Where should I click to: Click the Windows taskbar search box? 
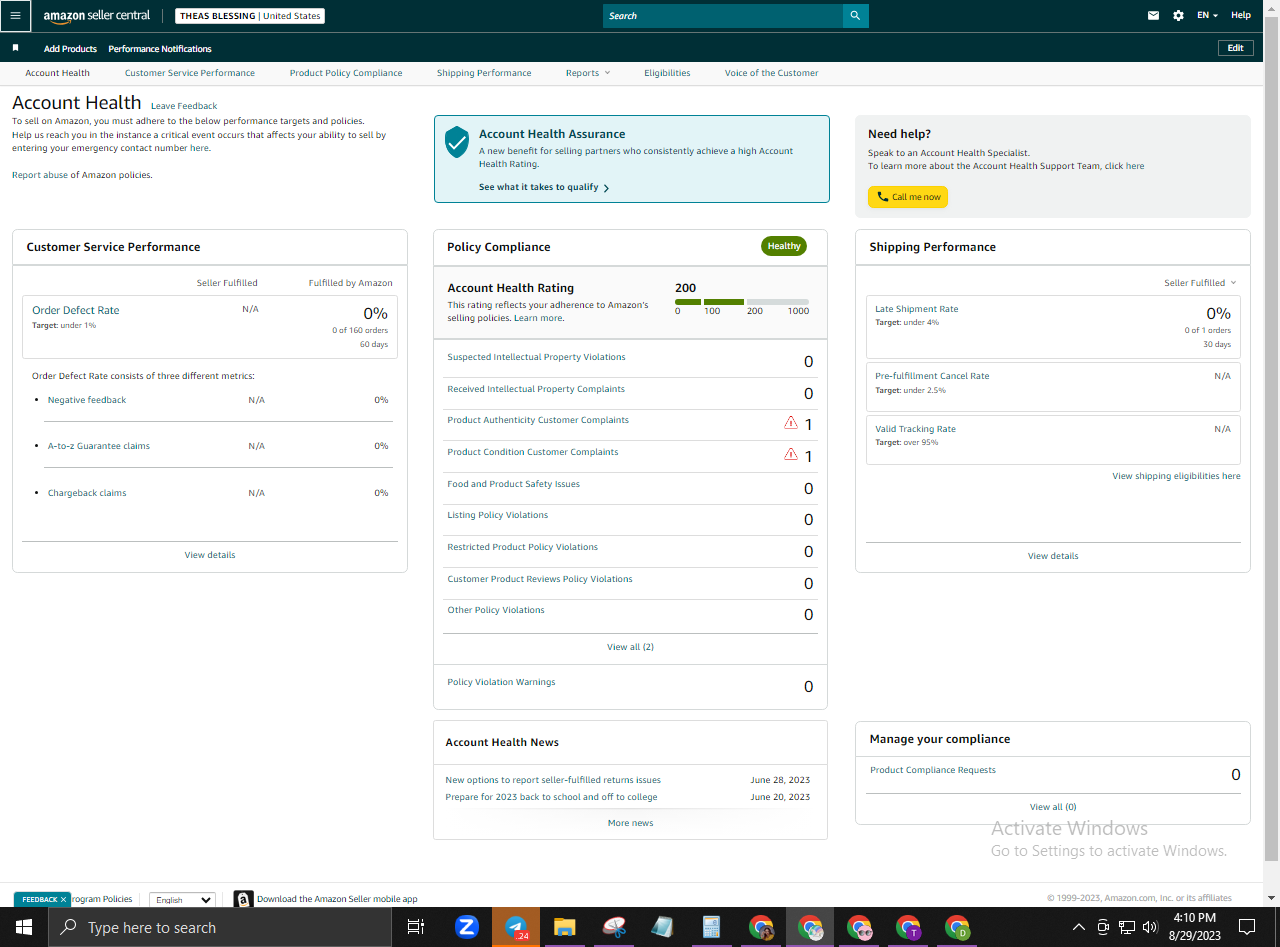(x=219, y=927)
